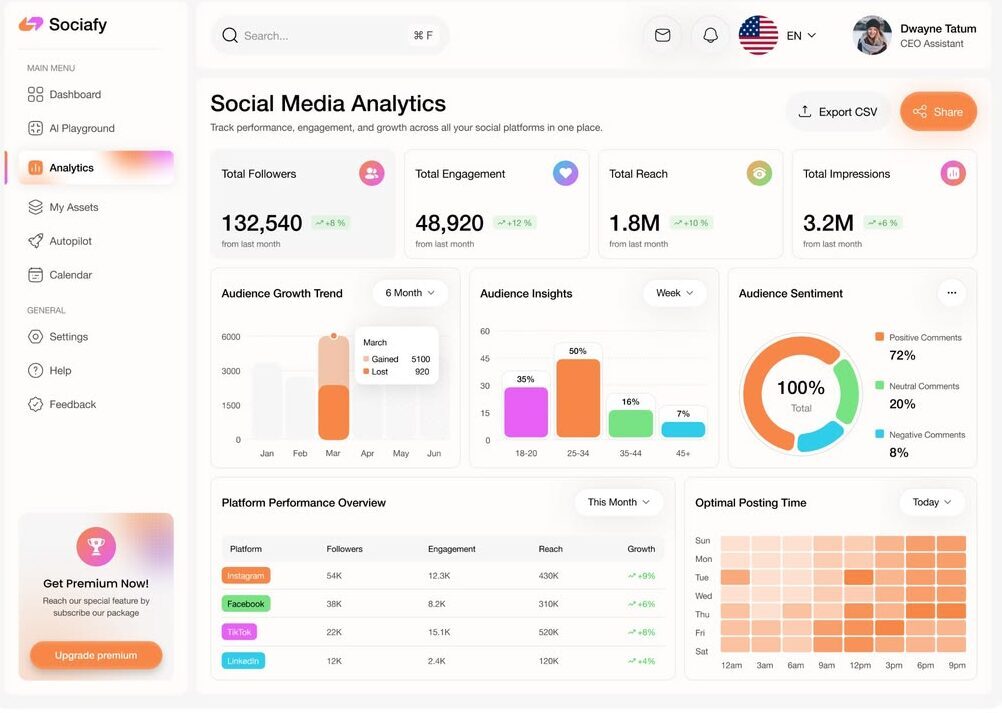Screen dimensions: 1002x713
Task: Expand the Today dropdown
Action: 932,502
